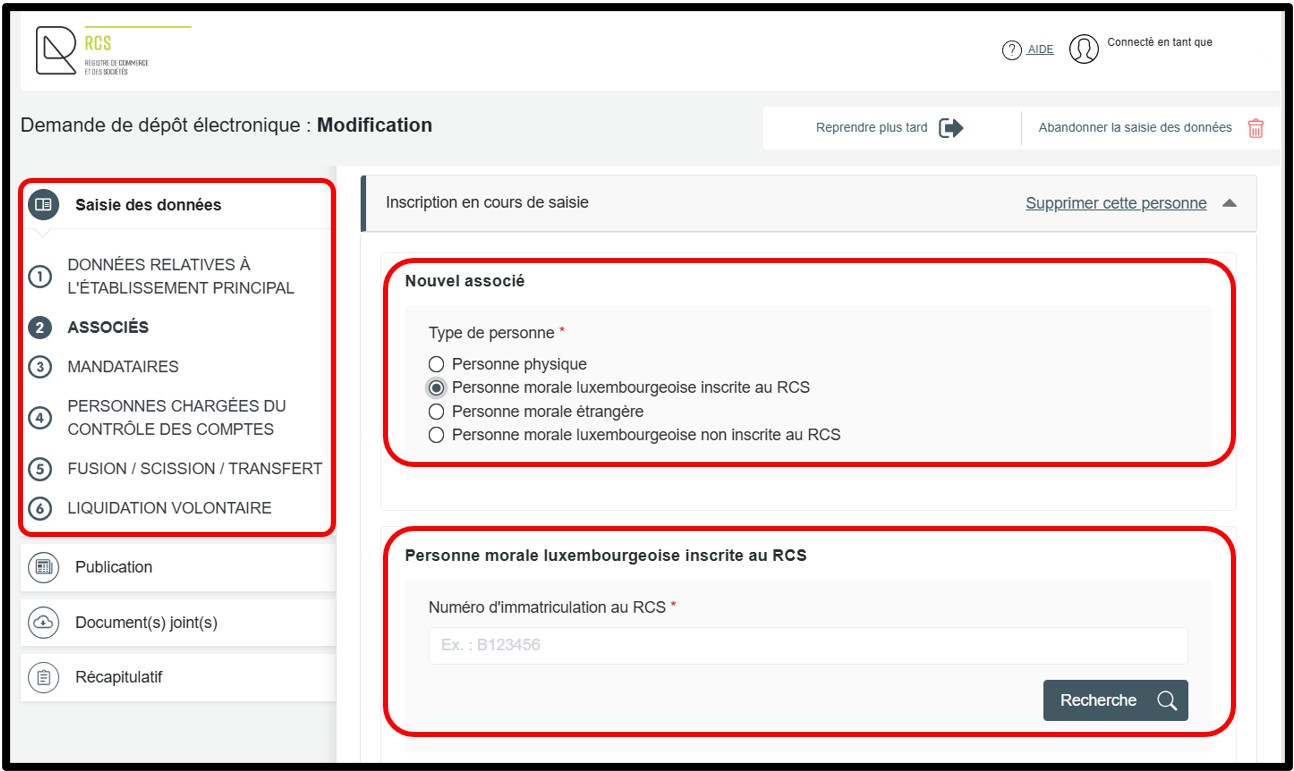Click the Supprimer cette personne link
Screen dimensions: 1294x771
(1115, 203)
